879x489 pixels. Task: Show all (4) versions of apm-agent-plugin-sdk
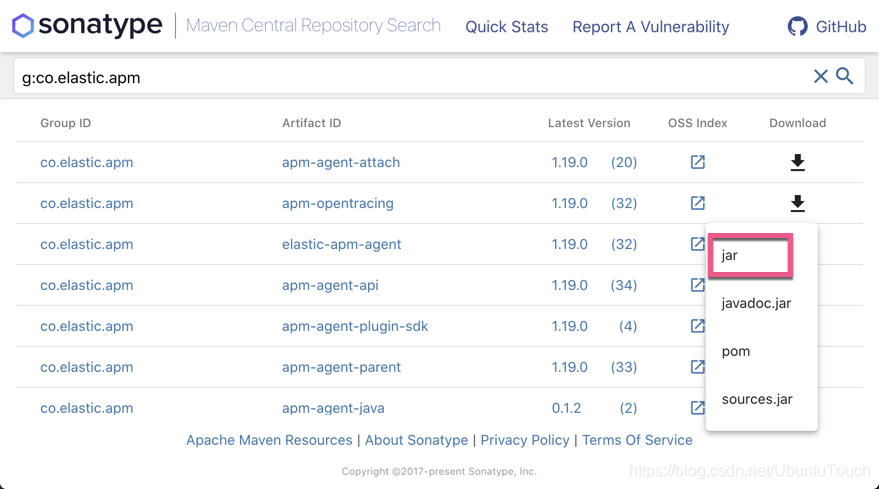tap(628, 326)
